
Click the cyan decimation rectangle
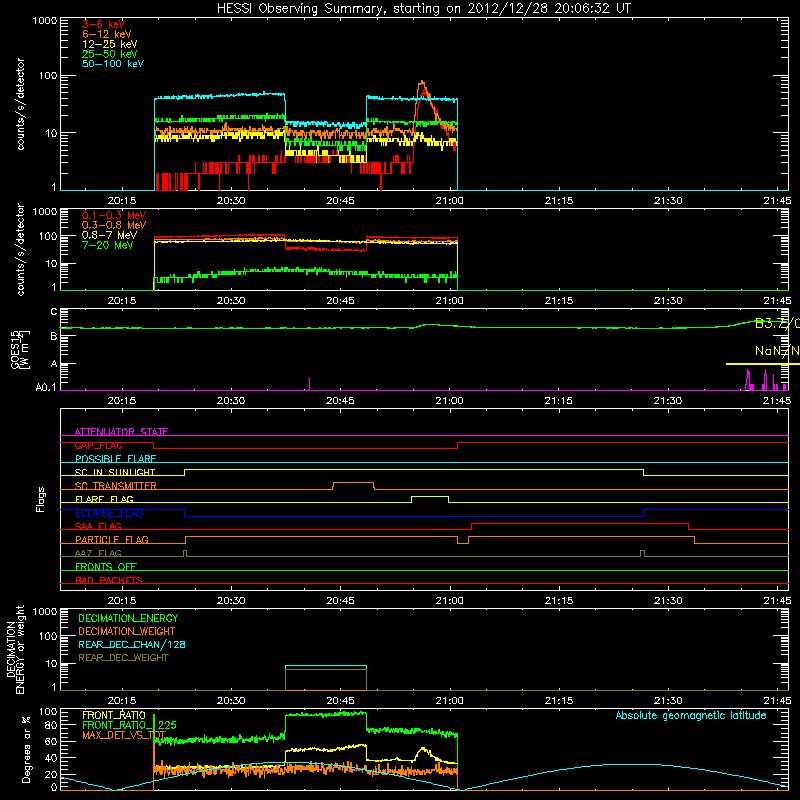point(326,666)
